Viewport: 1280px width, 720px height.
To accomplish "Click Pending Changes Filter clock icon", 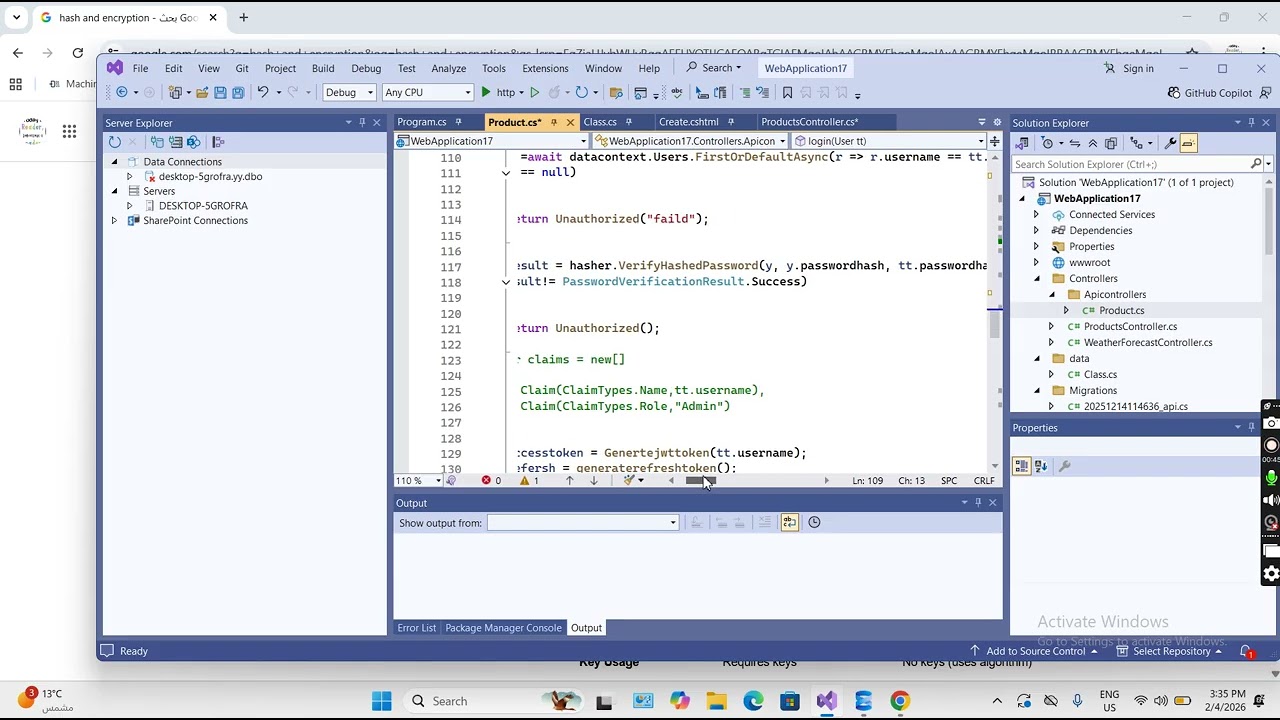I will 1047,143.
